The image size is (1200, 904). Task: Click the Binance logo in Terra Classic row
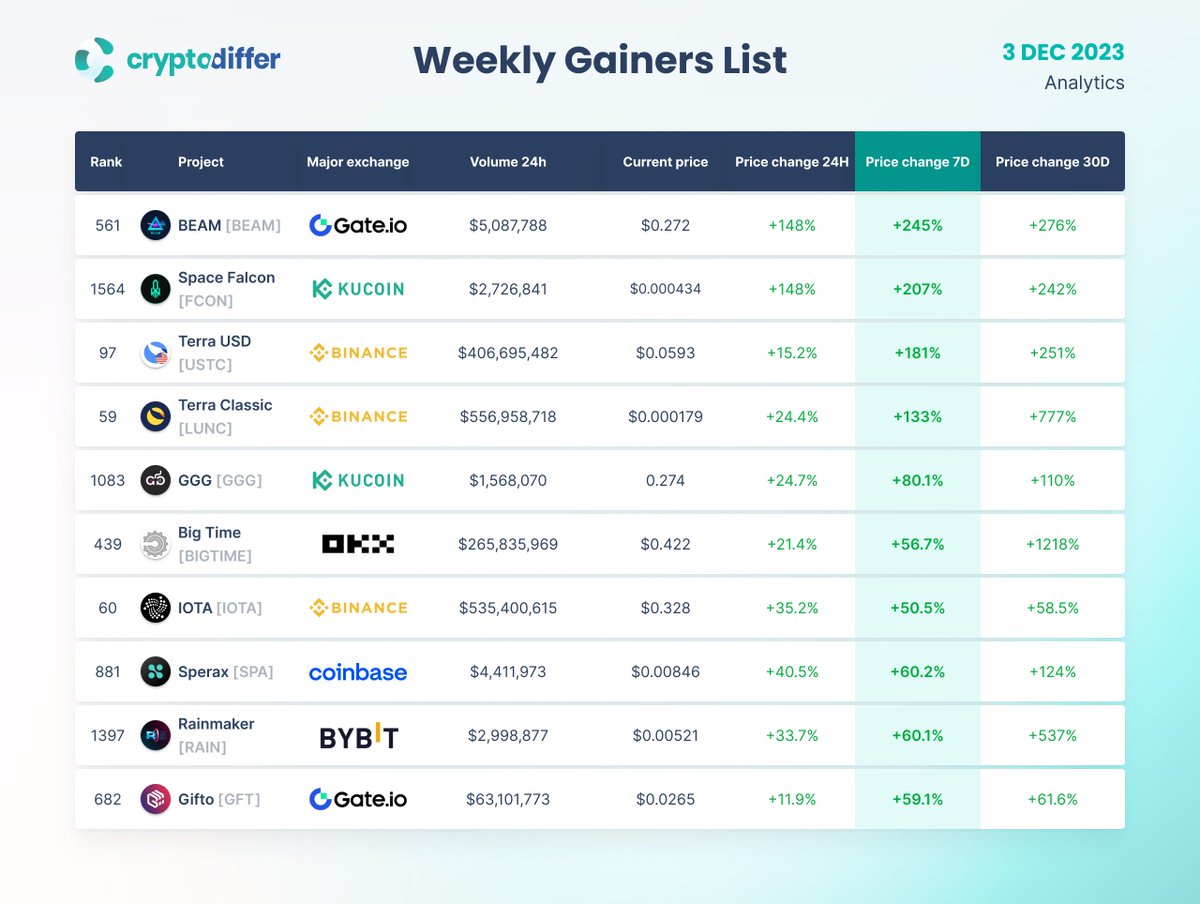point(358,416)
